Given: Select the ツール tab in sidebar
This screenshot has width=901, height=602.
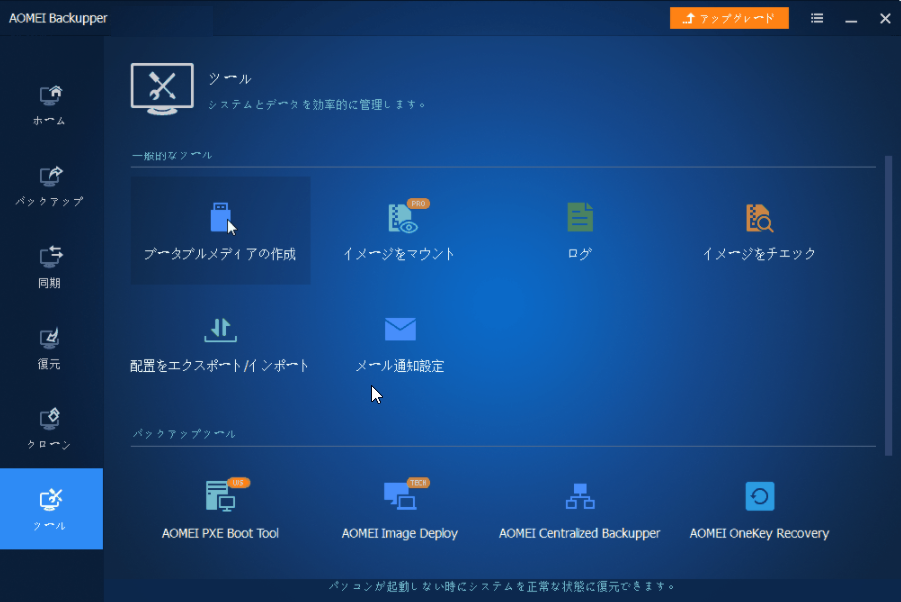Looking at the screenshot, I should (x=51, y=508).
